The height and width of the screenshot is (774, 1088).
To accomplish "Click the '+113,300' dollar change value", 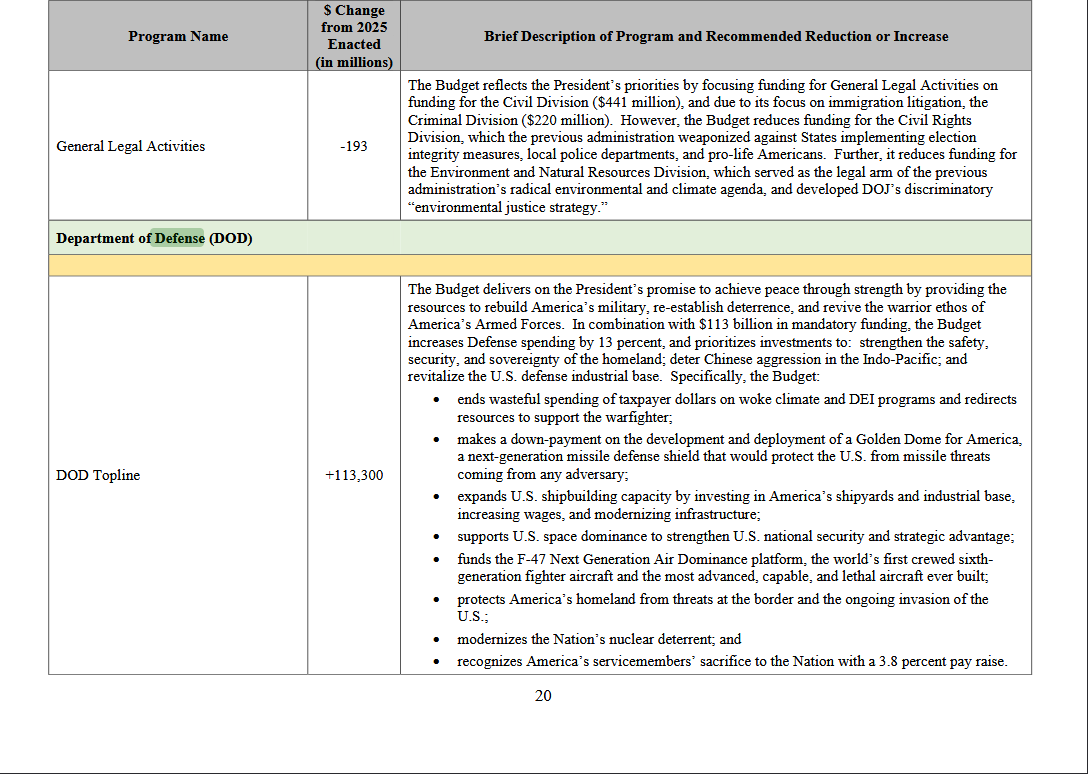I will 354,475.
